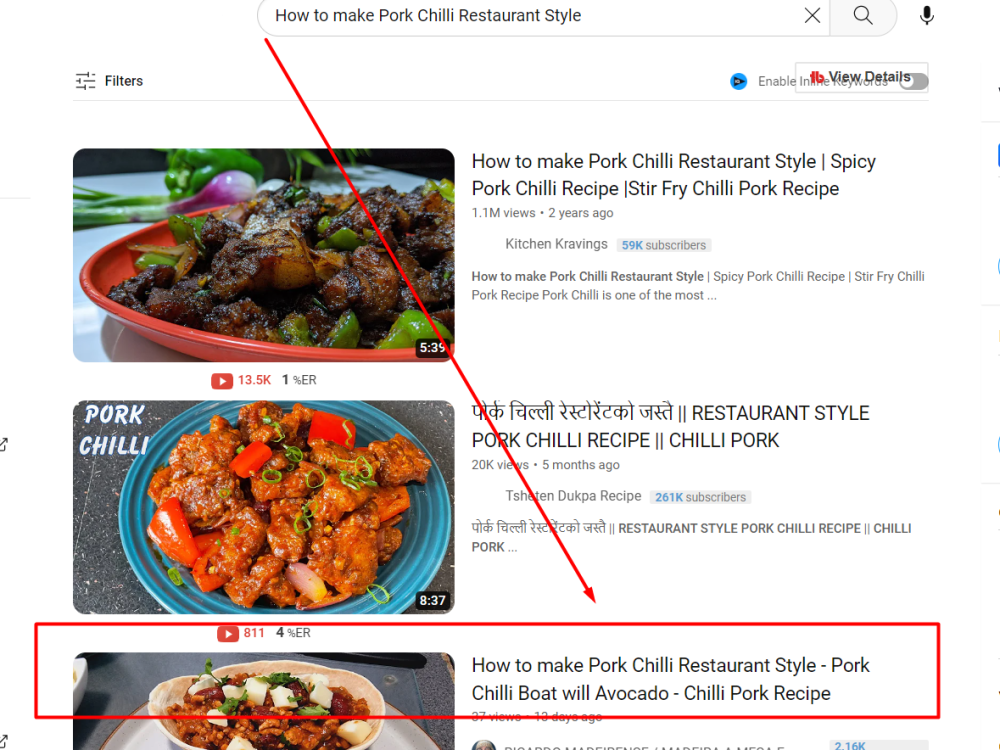Select the voice search microphone icon
The height and width of the screenshot is (750, 1000).
[x=926, y=15]
